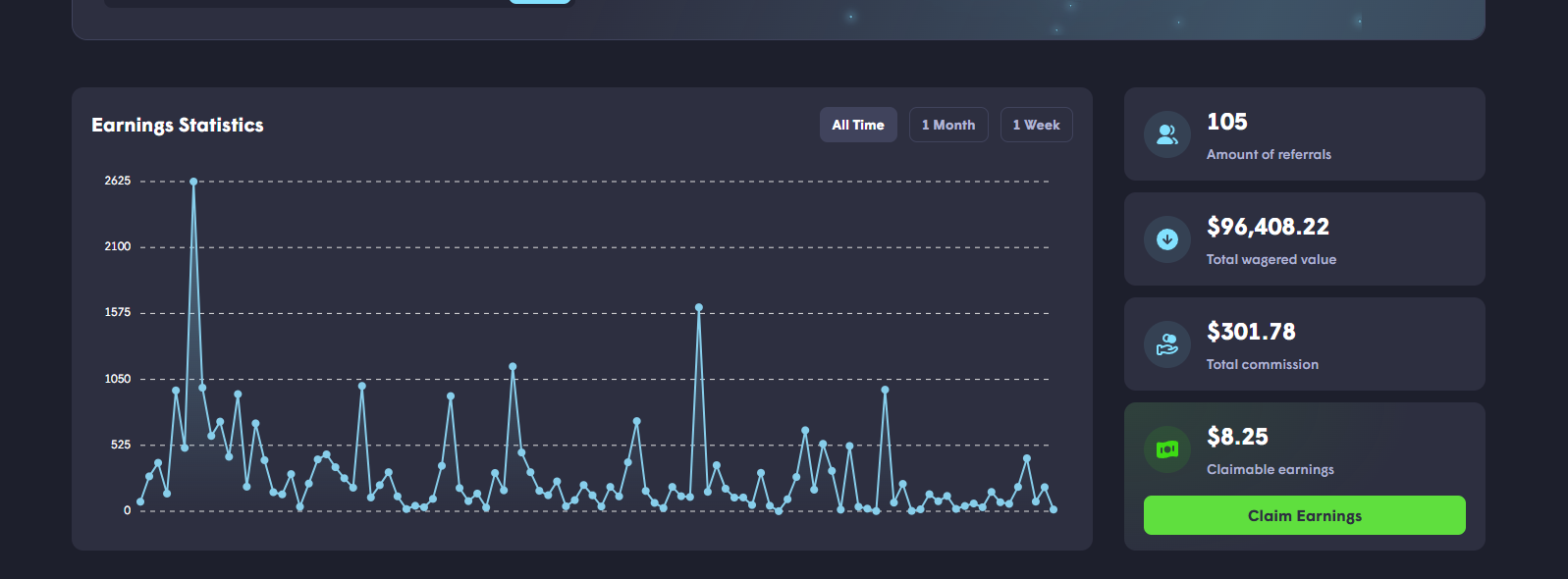Click the green claimable earnings cash icon
This screenshot has width=1568, height=579.
(x=1167, y=449)
